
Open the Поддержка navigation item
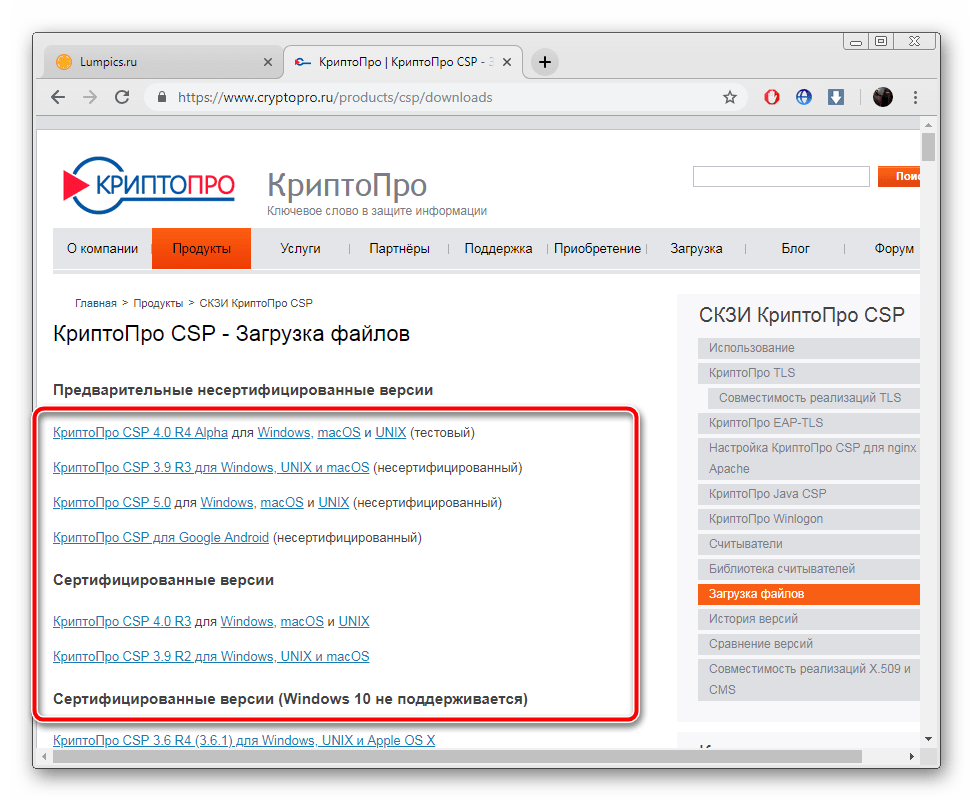498,249
